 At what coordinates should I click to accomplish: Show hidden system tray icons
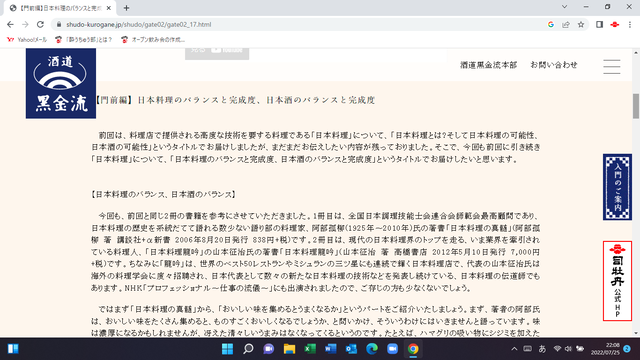pyautogui.click(x=514, y=349)
